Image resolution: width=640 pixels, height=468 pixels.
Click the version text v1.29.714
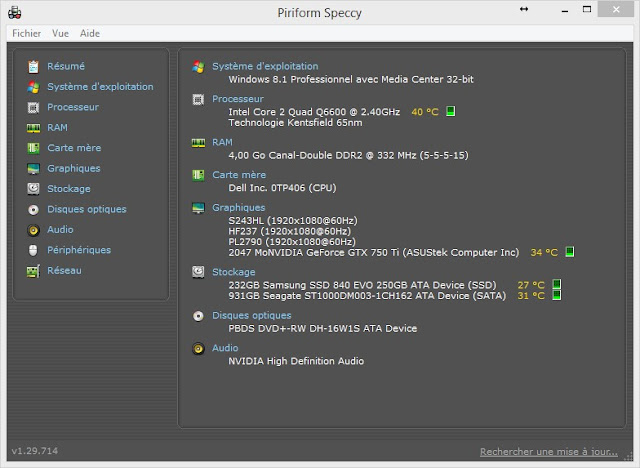(x=35, y=451)
